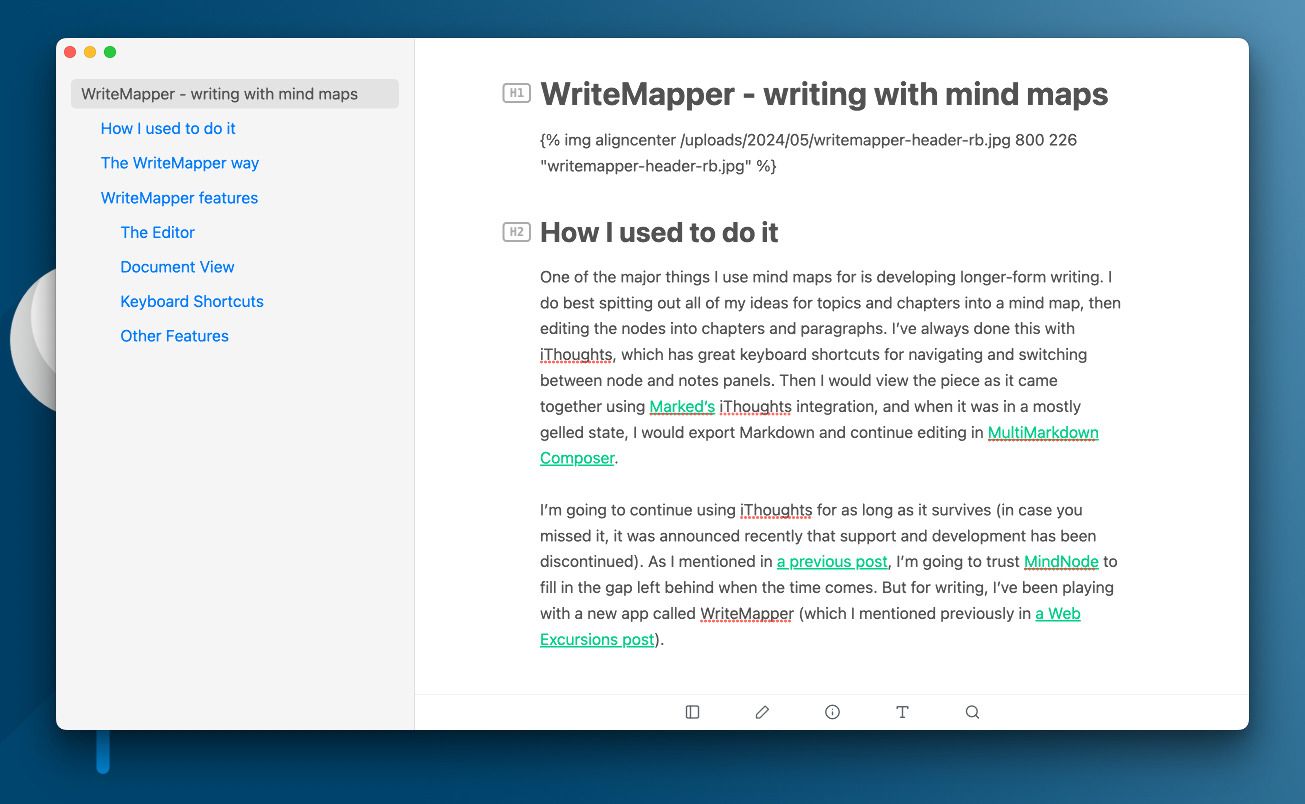Select The WriteMapper way outline entry

pos(179,163)
